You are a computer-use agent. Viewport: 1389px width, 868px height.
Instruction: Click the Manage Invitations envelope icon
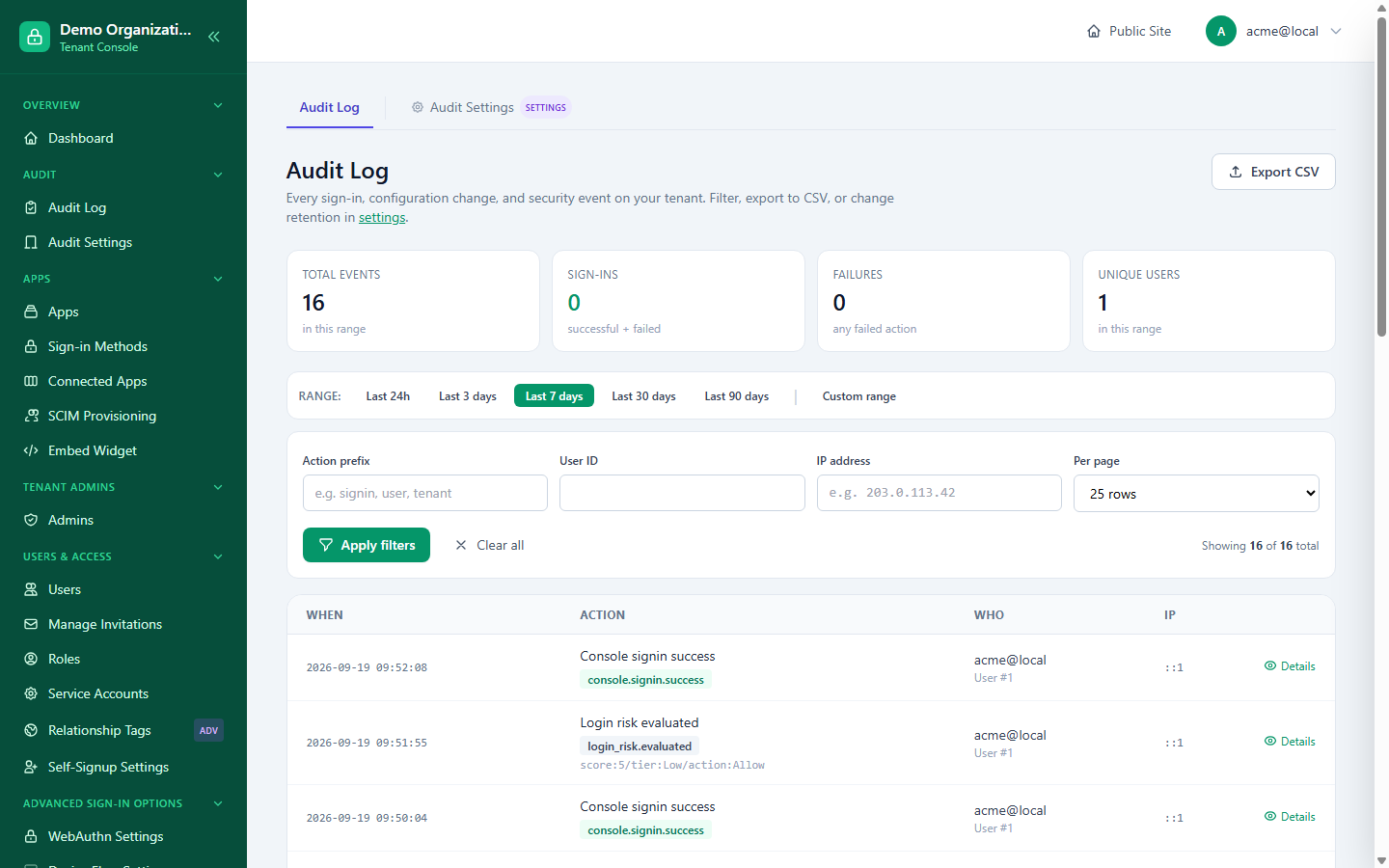(31, 624)
